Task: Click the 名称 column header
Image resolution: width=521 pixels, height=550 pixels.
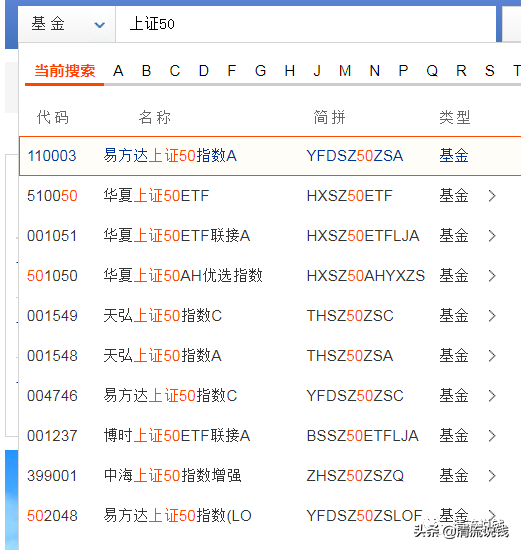Action: 155,117
